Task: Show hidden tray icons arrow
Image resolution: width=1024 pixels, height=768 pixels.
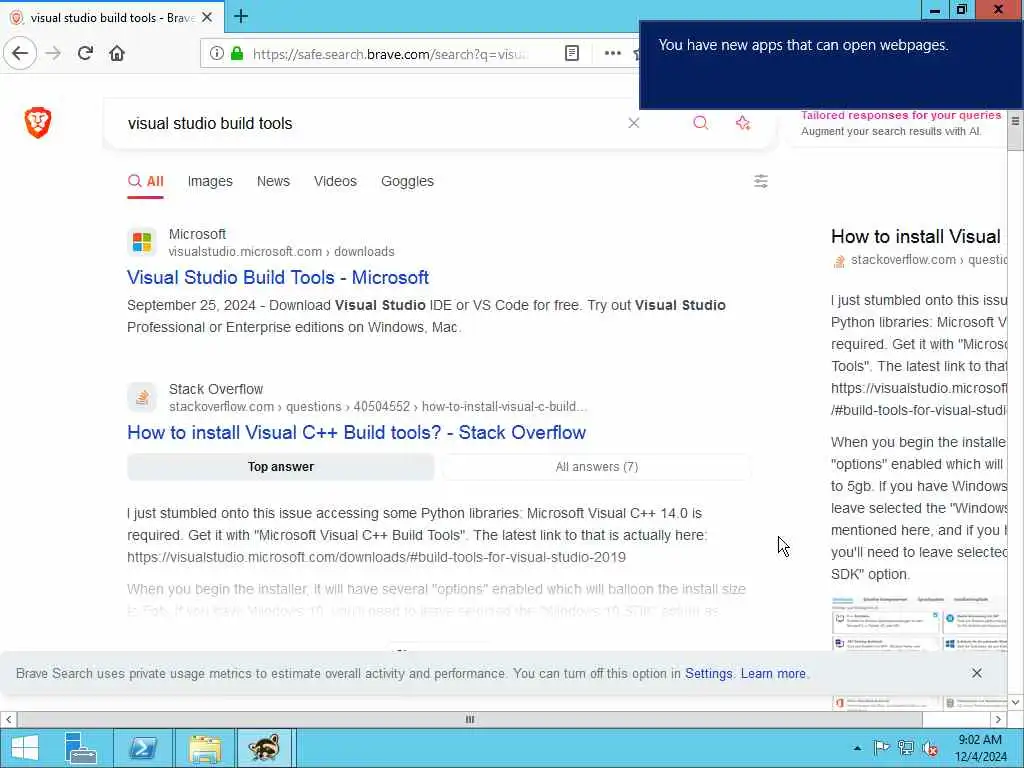Action: click(x=857, y=748)
